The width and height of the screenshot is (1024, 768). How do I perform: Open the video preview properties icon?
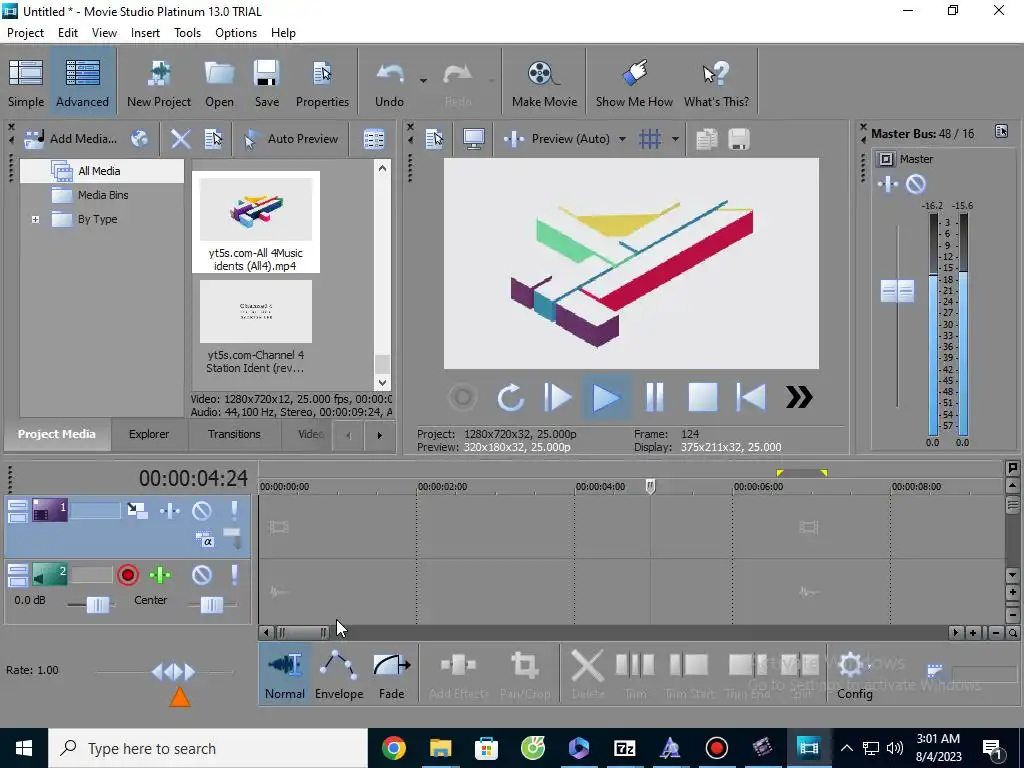434,138
